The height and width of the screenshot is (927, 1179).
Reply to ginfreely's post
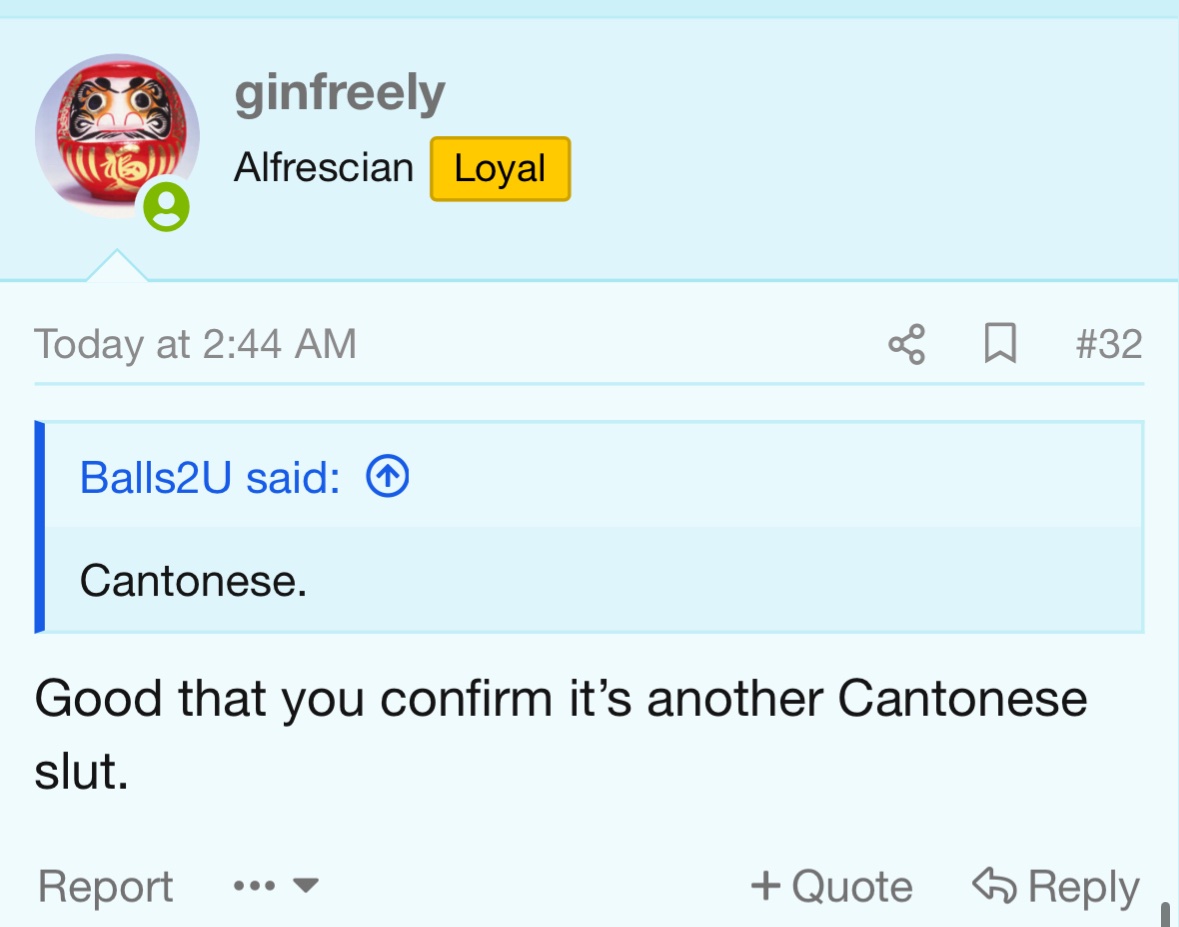[1056, 886]
